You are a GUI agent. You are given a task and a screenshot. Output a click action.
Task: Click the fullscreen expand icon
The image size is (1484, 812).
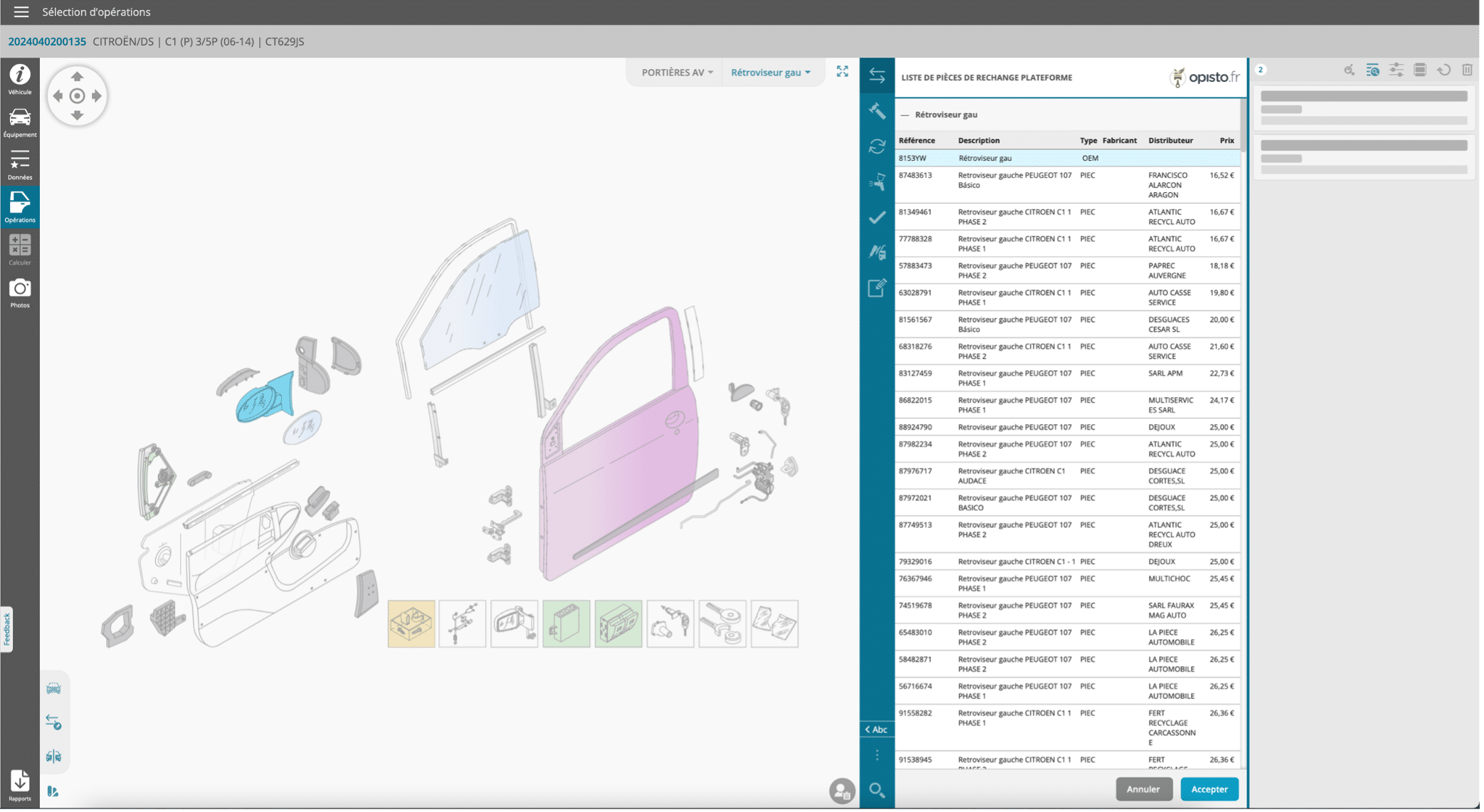click(842, 71)
